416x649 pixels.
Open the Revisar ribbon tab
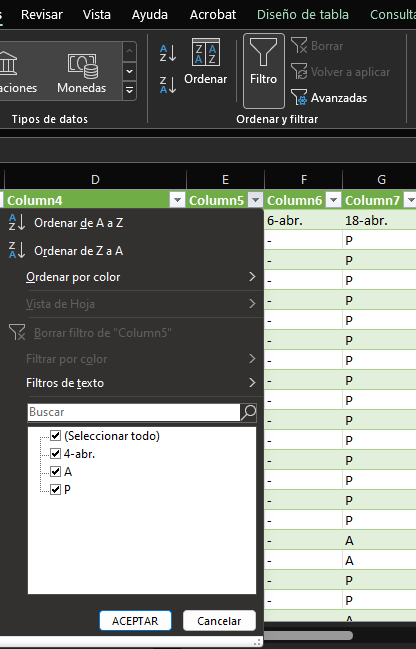tap(42, 14)
